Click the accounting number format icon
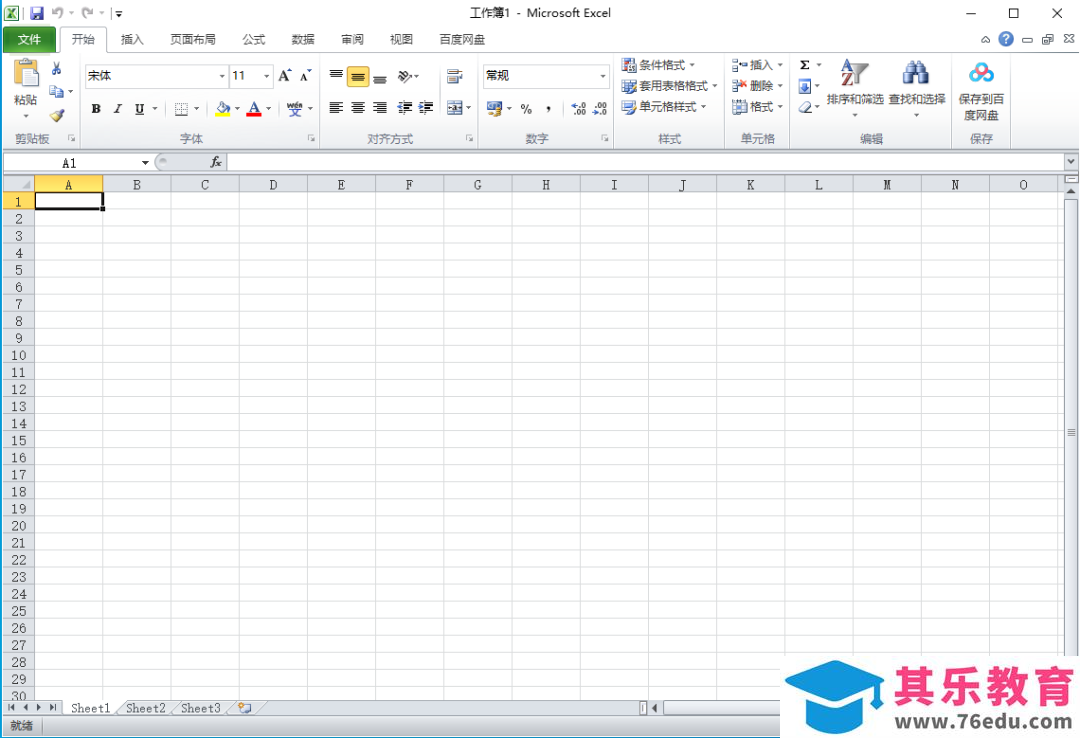Viewport: 1080px width, 738px height. [494, 108]
